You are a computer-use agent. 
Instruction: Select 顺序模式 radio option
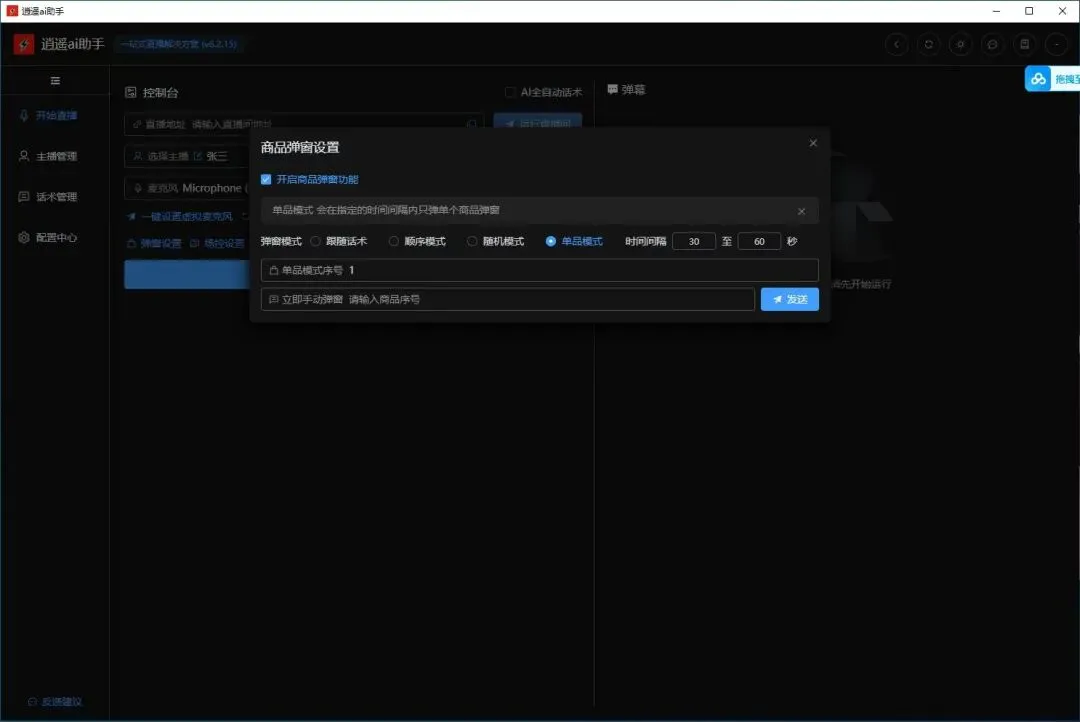[x=394, y=241]
